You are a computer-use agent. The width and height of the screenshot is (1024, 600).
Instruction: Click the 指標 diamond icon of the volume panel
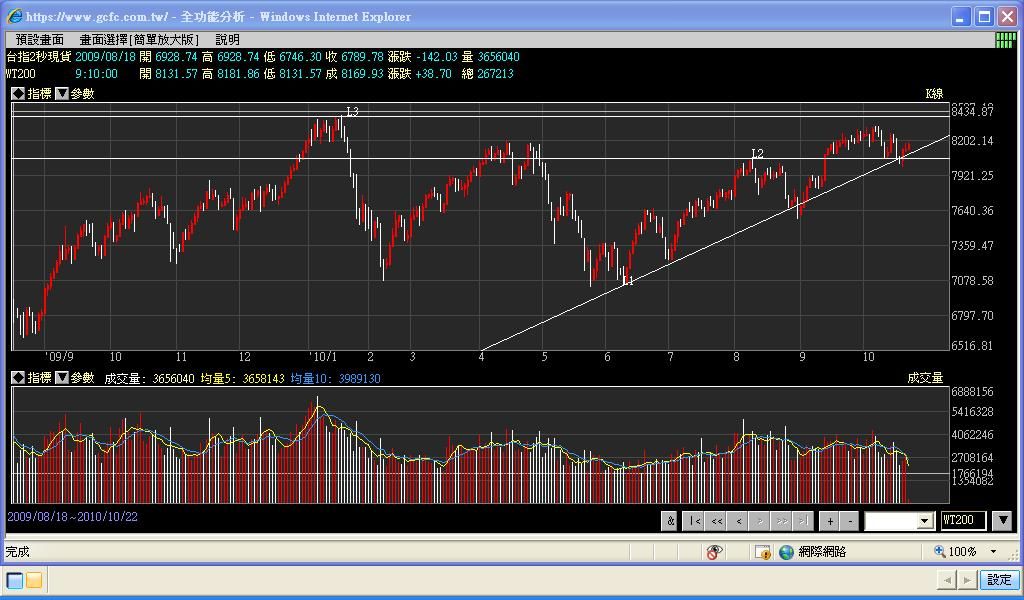18,377
